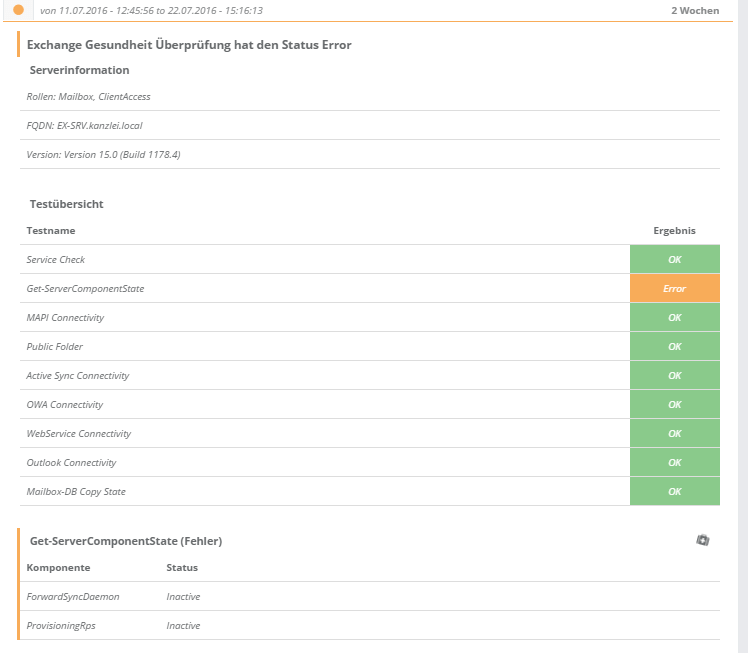
Task: Select the MAPI Connectivity test name
Action: click(x=65, y=317)
